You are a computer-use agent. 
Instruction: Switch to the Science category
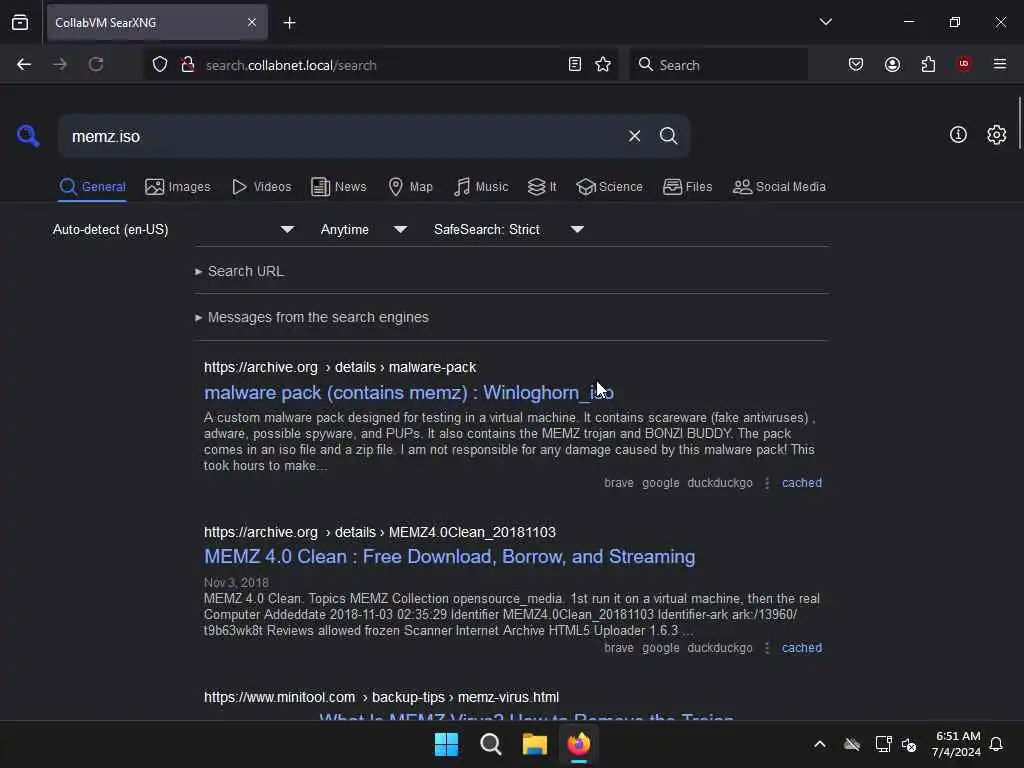pyautogui.click(x=609, y=187)
